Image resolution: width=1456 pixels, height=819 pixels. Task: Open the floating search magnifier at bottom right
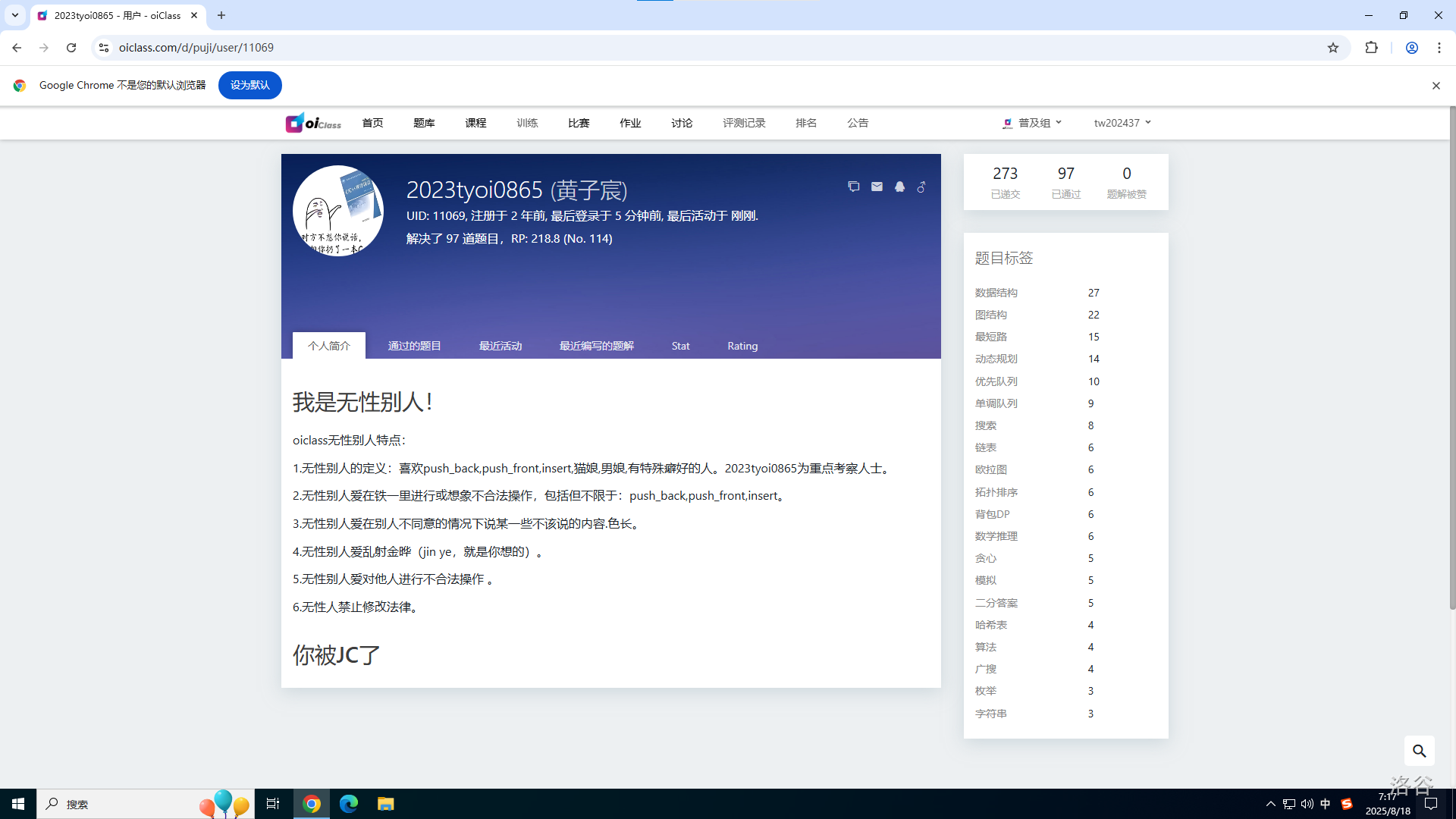(1420, 751)
